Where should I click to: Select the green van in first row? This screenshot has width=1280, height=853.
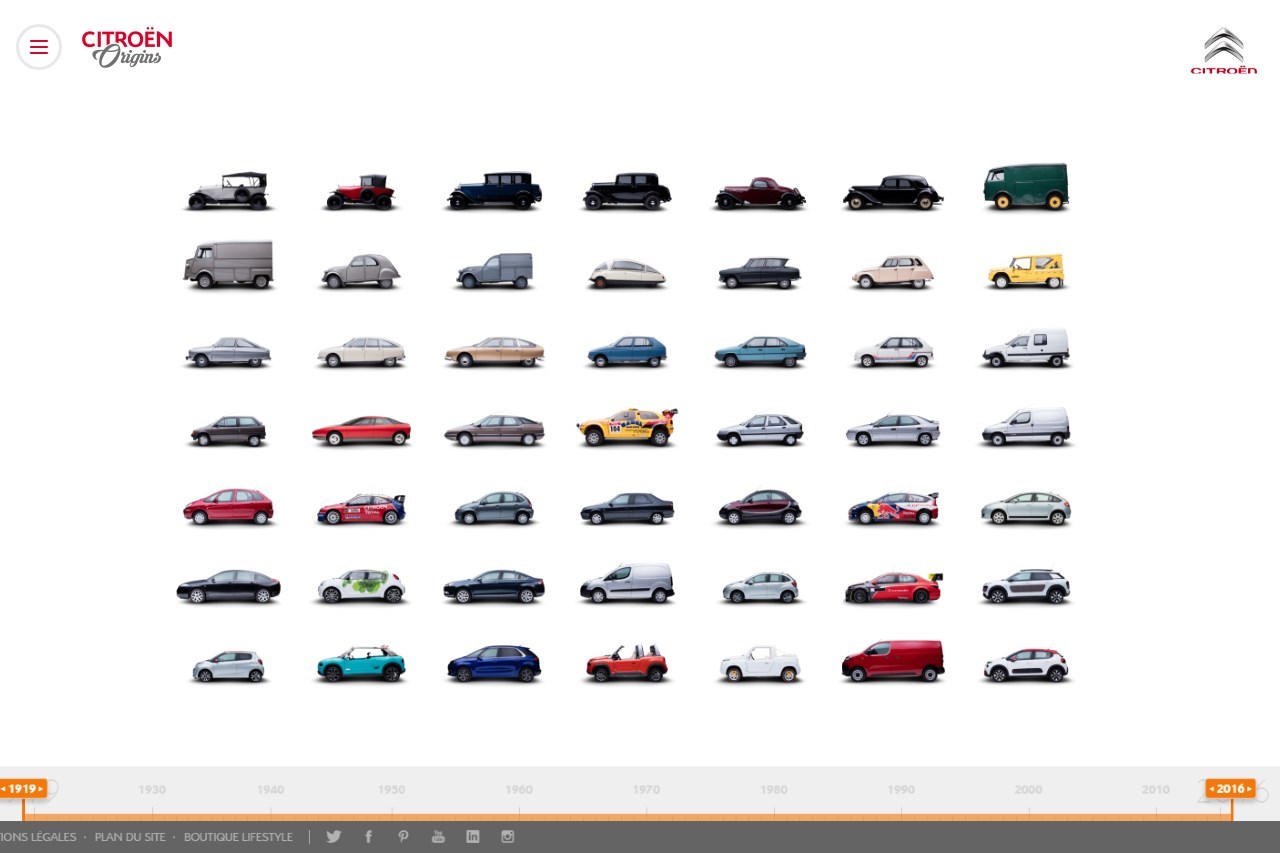pyautogui.click(x=1026, y=187)
